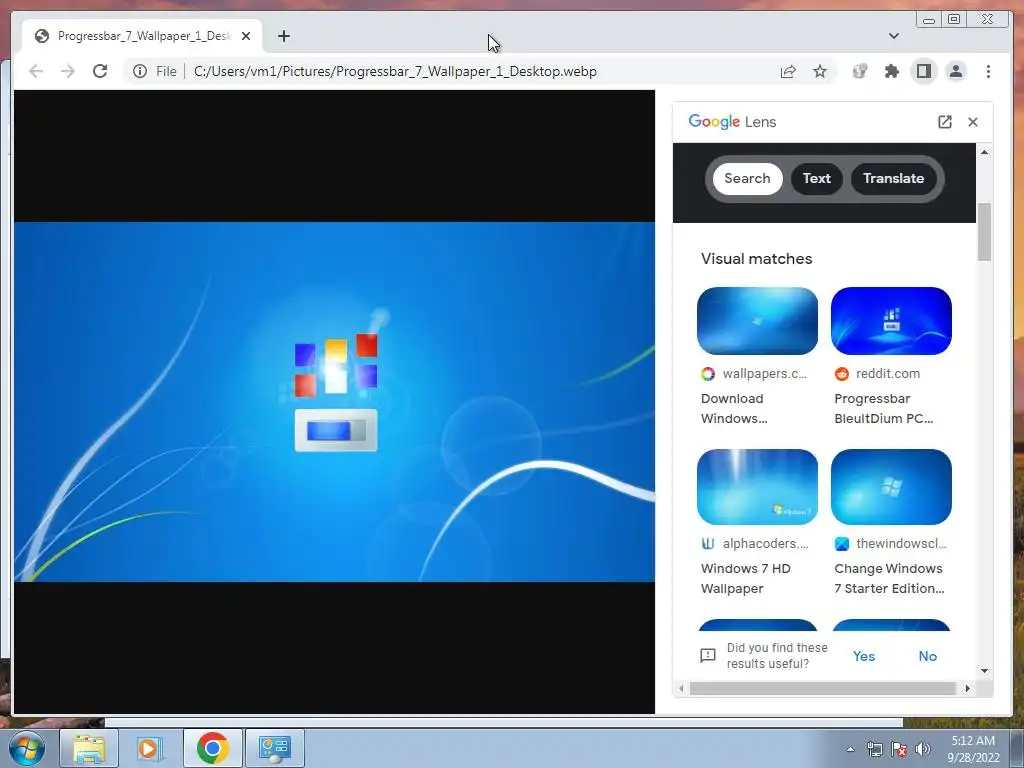Share this page using the share icon

click(x=788, y=71)
